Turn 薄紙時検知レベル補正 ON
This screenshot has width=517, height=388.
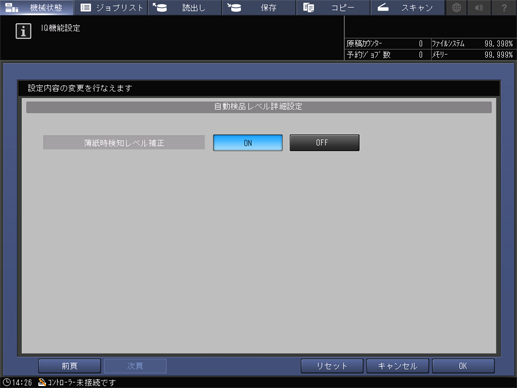click(248, 143)
